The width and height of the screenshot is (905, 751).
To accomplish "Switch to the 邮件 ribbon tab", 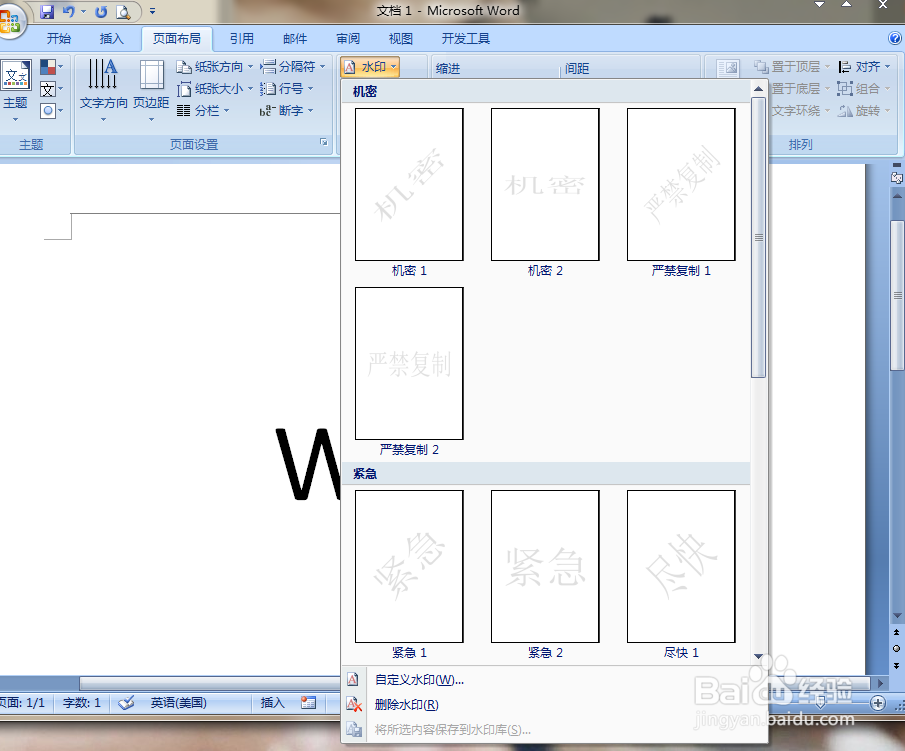I will point(294,38).
